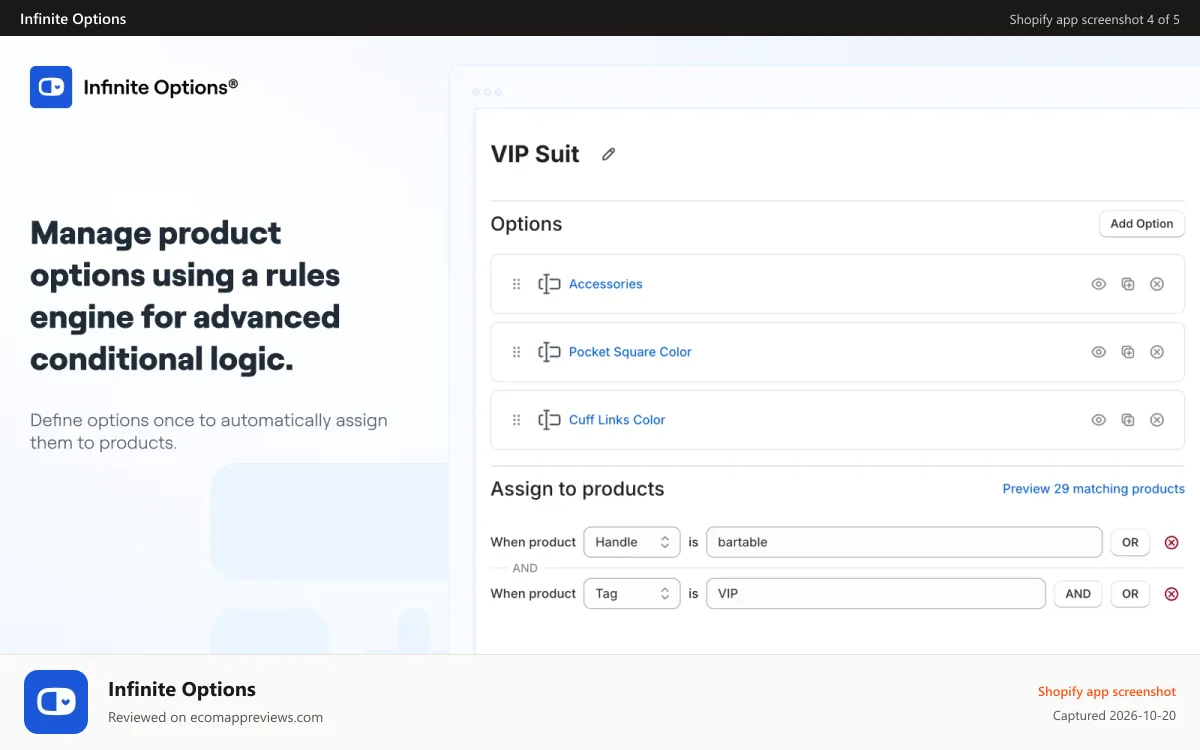
Task: Click the ecomappreviews.com review text
Action: pyautogui.click(x=215, y=717)
